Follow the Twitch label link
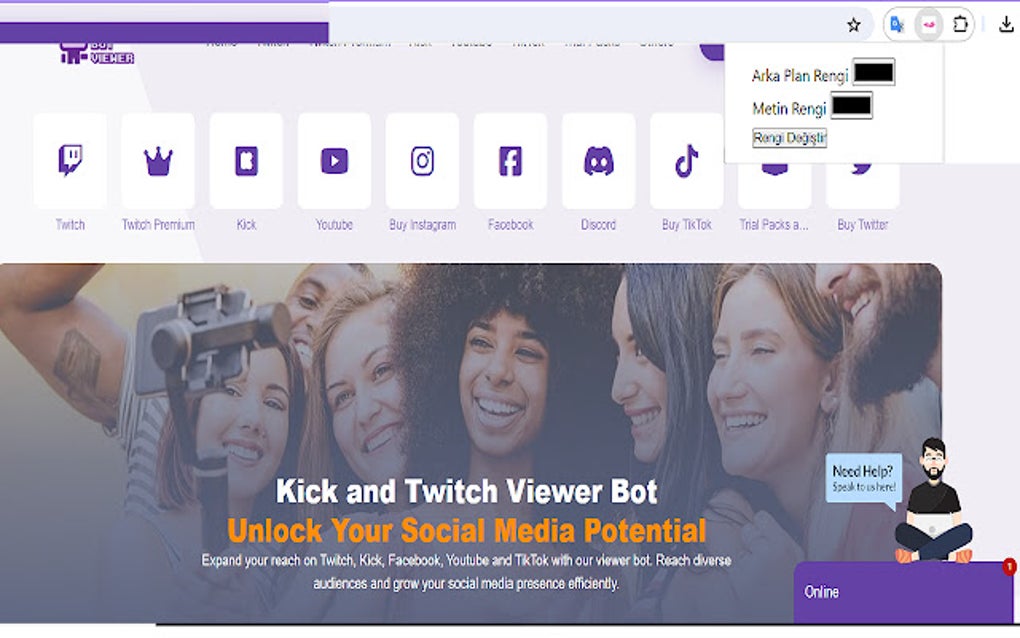 coord(70,224)
